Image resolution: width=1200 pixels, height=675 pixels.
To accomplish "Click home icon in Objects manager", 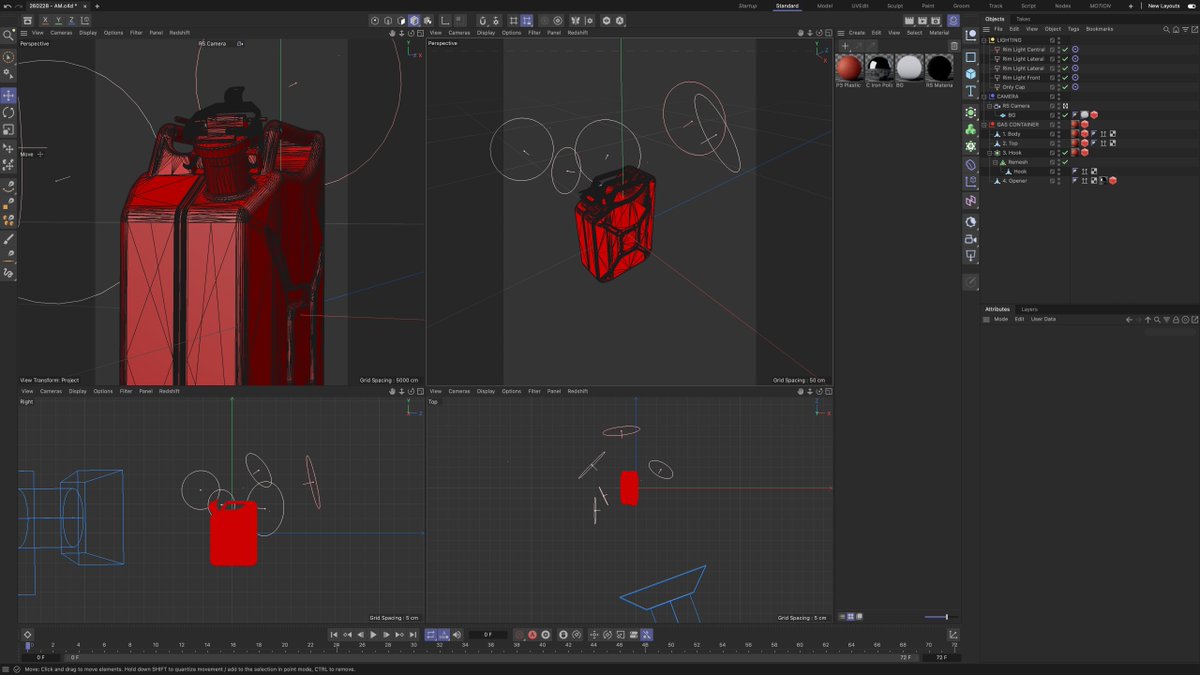I will (x=1176, y=29).
